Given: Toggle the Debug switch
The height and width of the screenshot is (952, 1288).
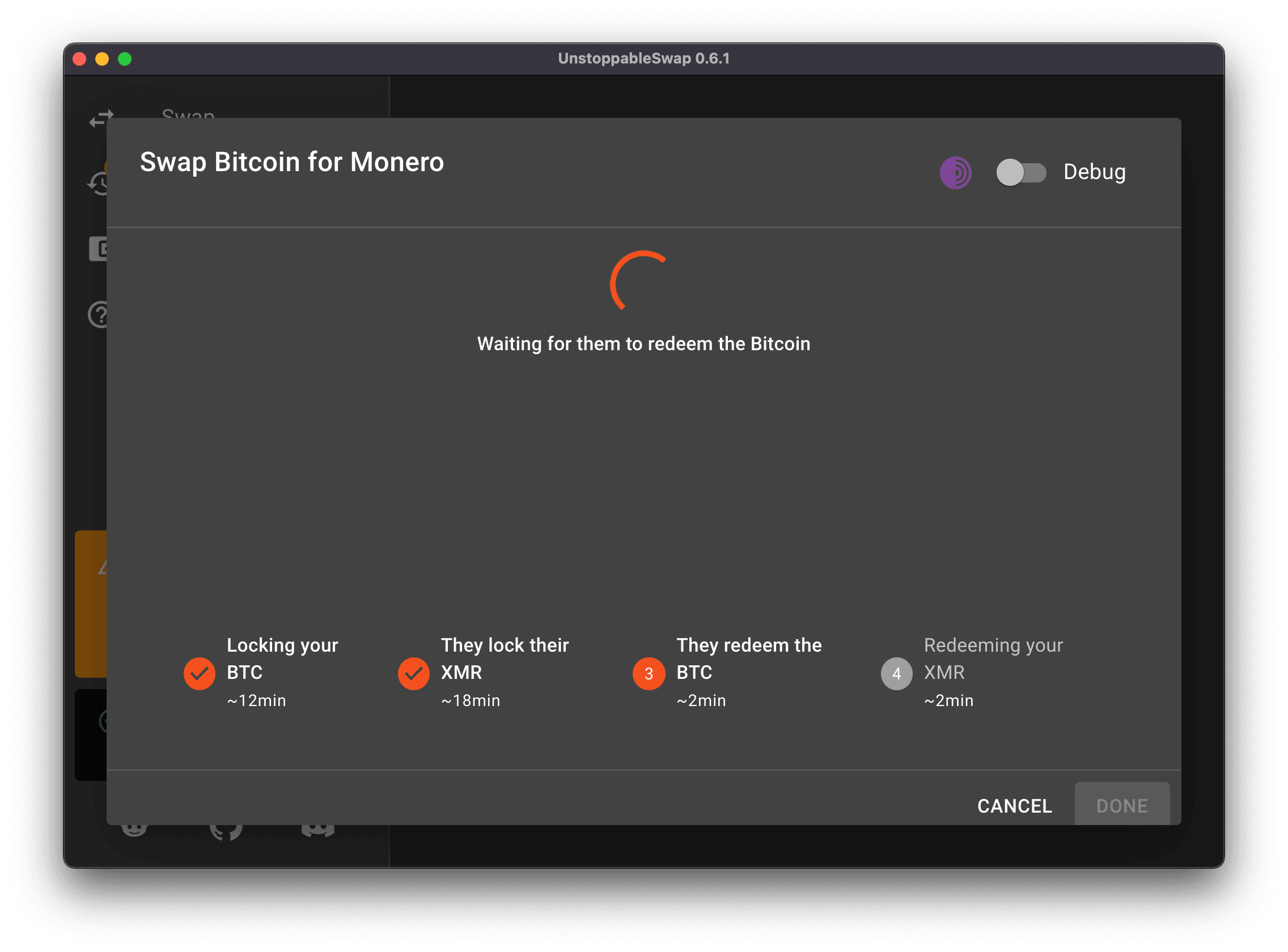Looking at the screenshot, I should (1020, 172).
